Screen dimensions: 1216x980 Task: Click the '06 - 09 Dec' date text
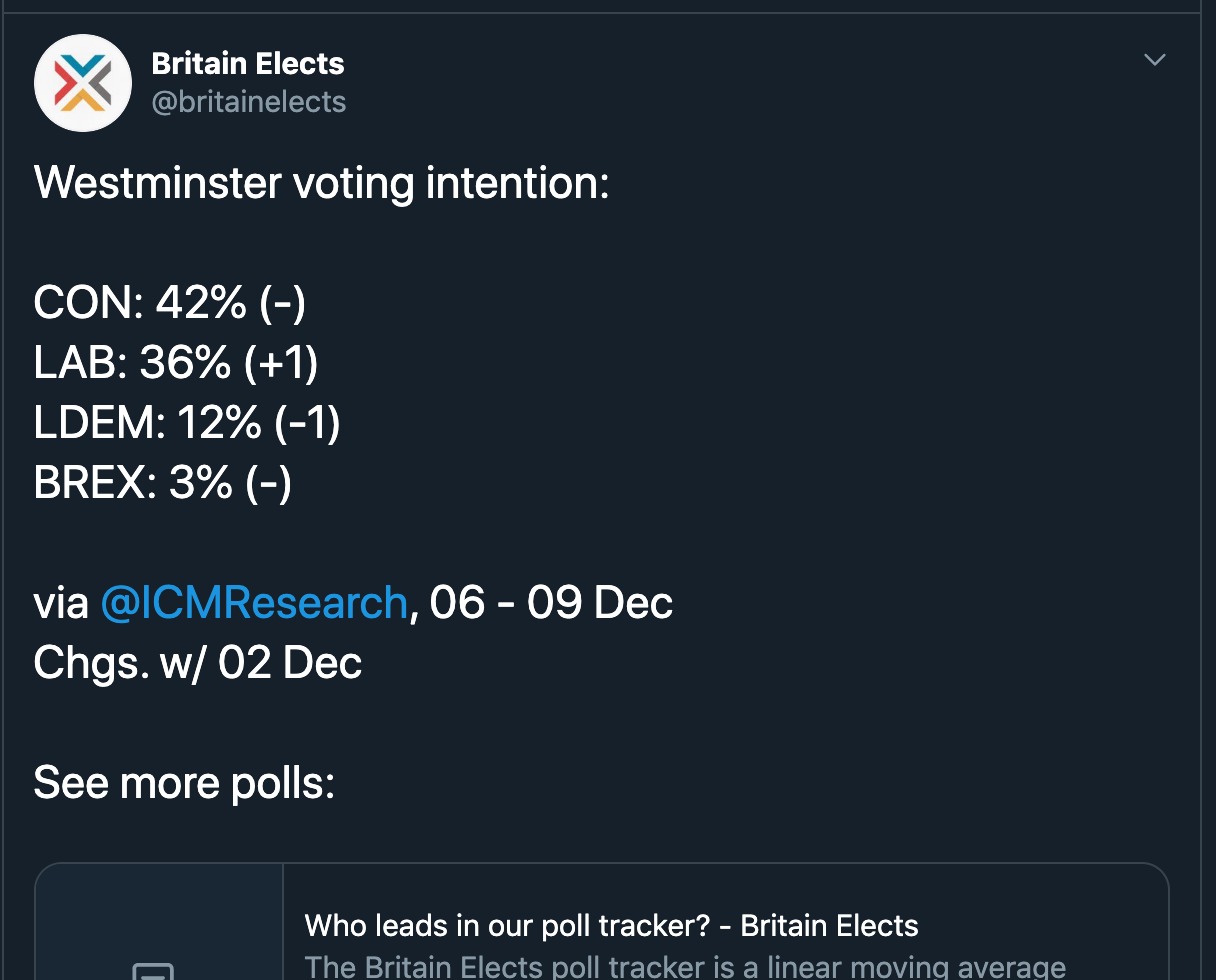tap(551, 603)
